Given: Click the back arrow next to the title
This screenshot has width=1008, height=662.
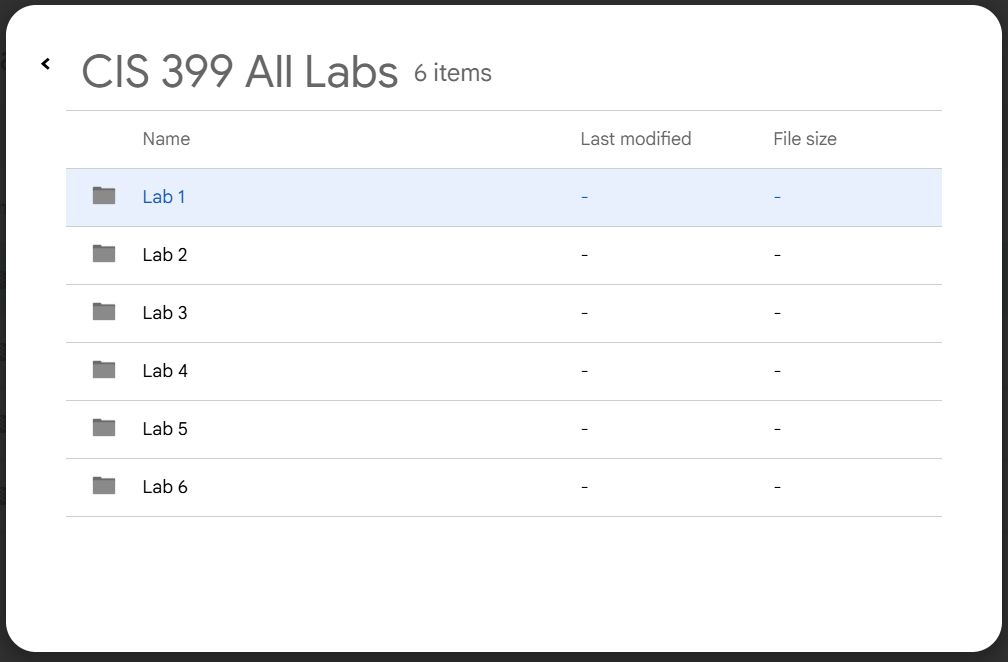Looking at the screenshot, I should click(x=45, y=64).
